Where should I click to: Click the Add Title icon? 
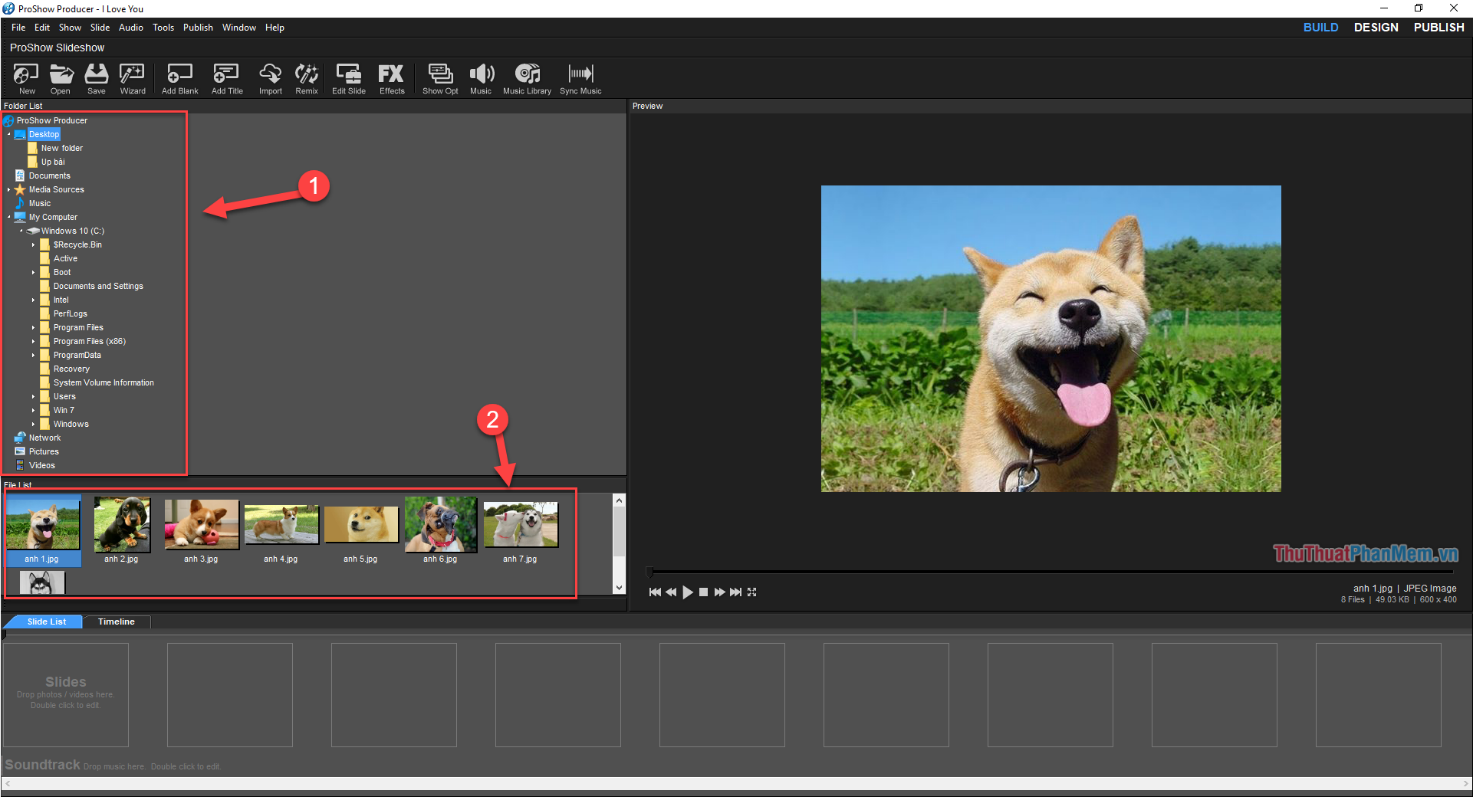(226, 78)
